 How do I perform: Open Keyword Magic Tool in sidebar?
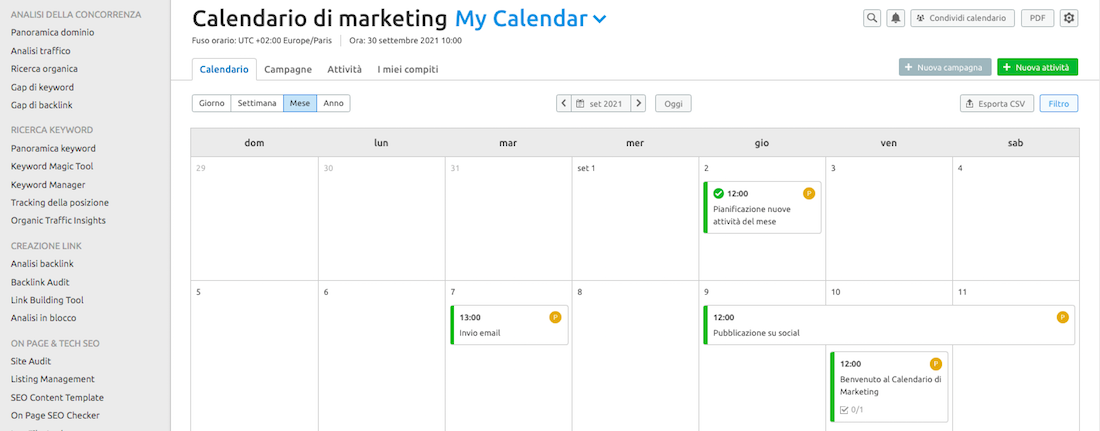[52, 167]
